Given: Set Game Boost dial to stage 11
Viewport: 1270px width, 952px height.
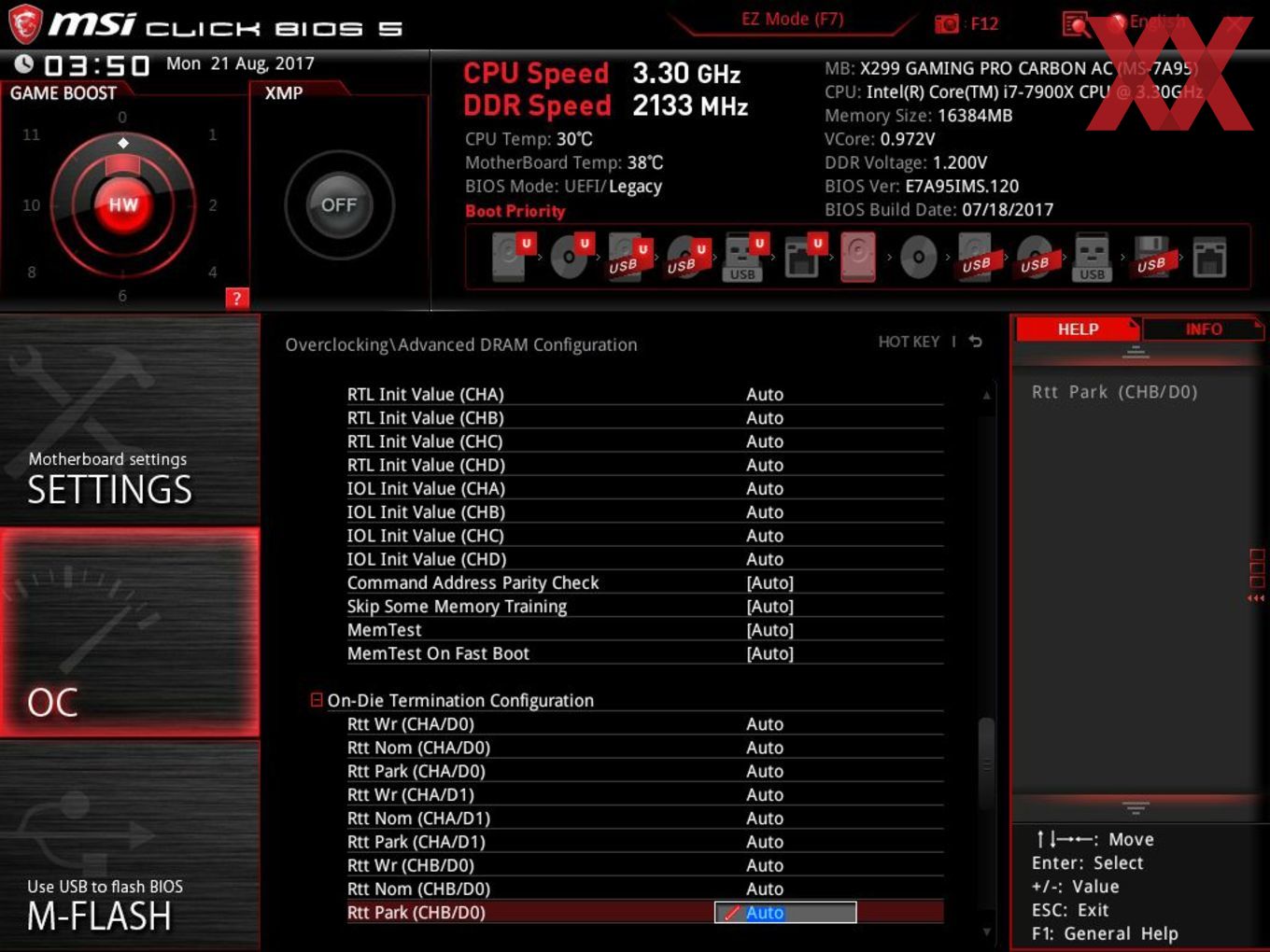Looking at the screenshot, I should click(31, 134).
